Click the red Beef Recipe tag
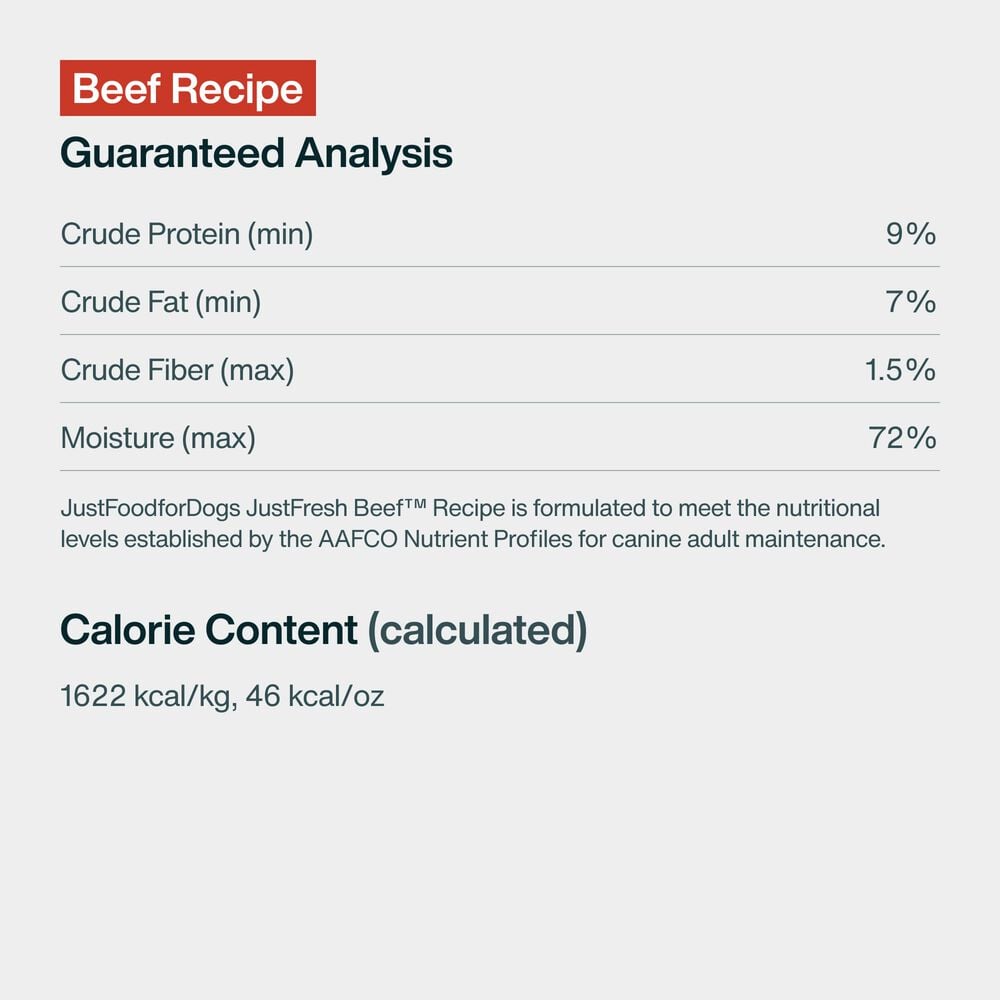Image resolution: width=1000 pixels, height=1000 pixels. 188,89
